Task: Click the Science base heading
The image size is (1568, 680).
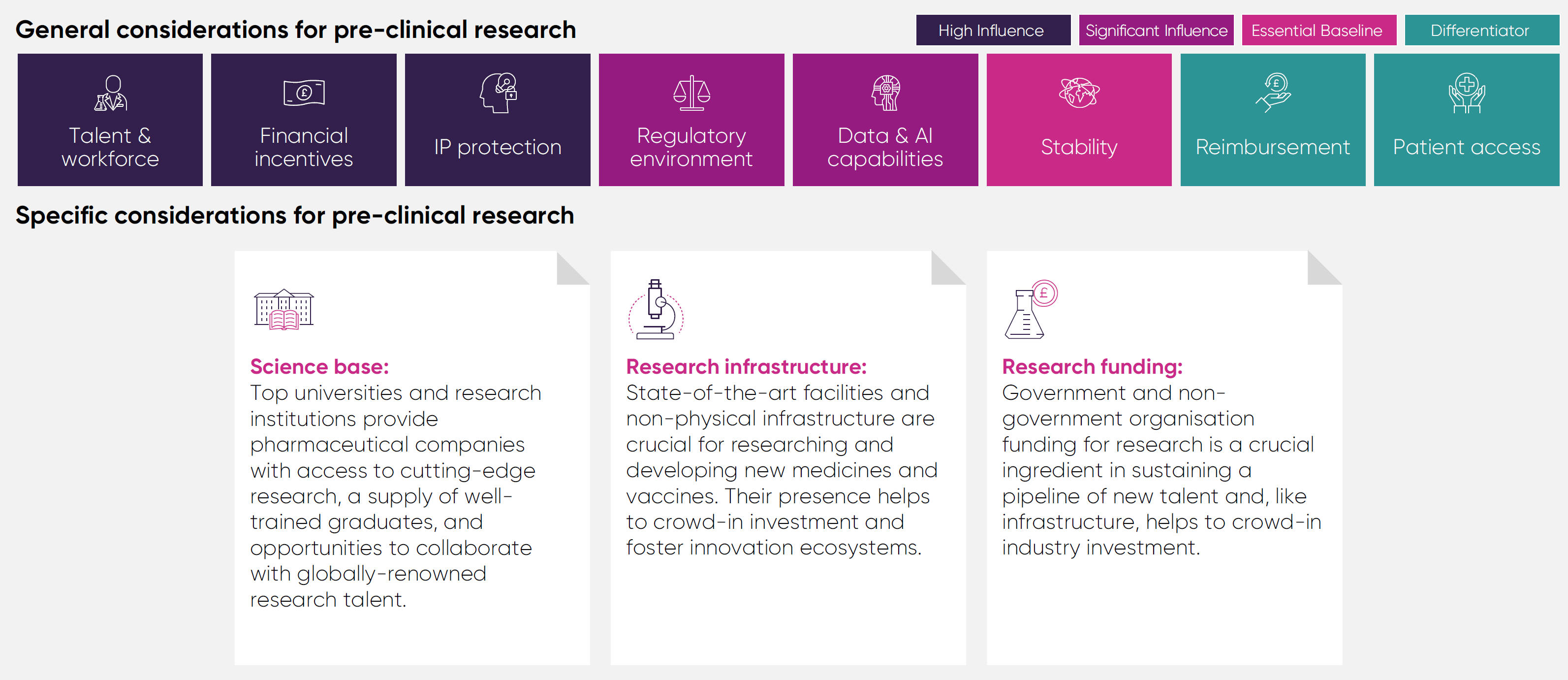Action: 319,366
